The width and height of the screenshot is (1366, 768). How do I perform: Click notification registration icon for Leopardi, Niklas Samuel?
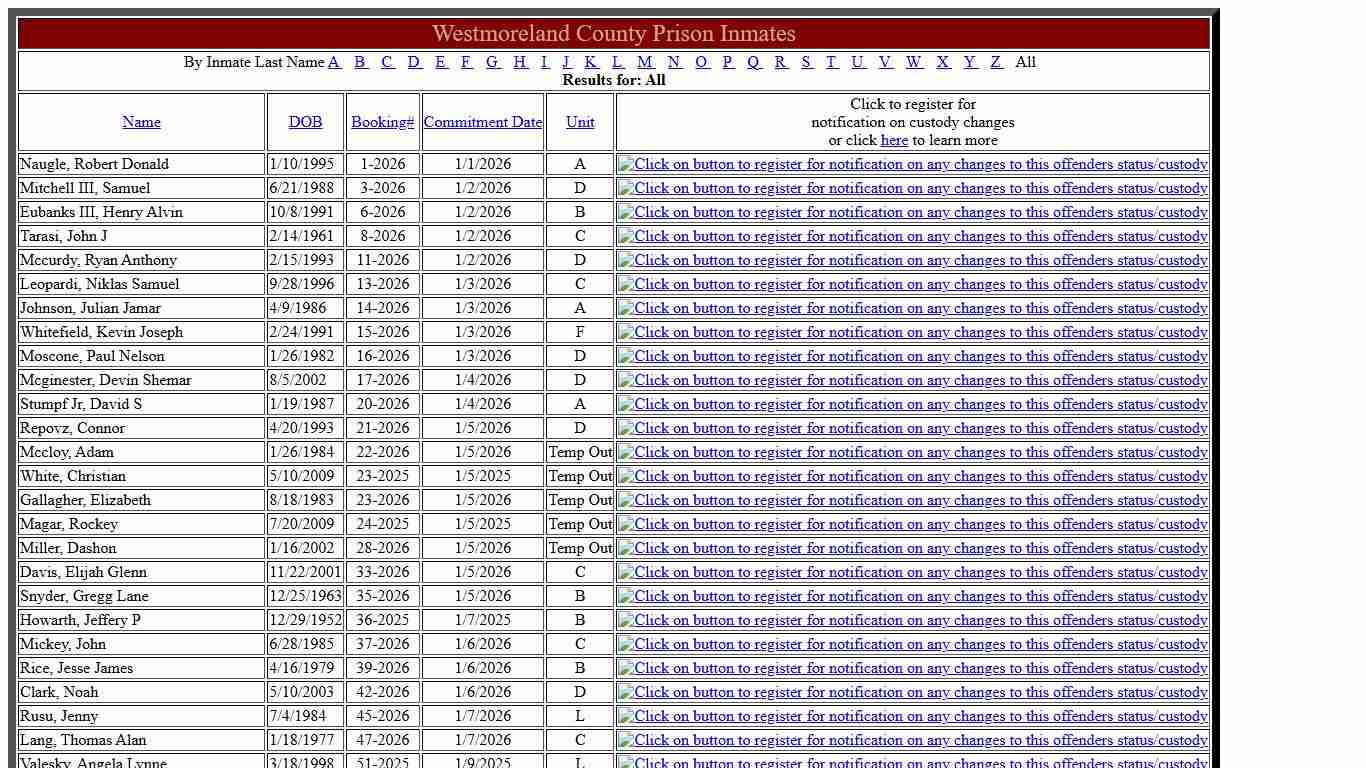912,284
